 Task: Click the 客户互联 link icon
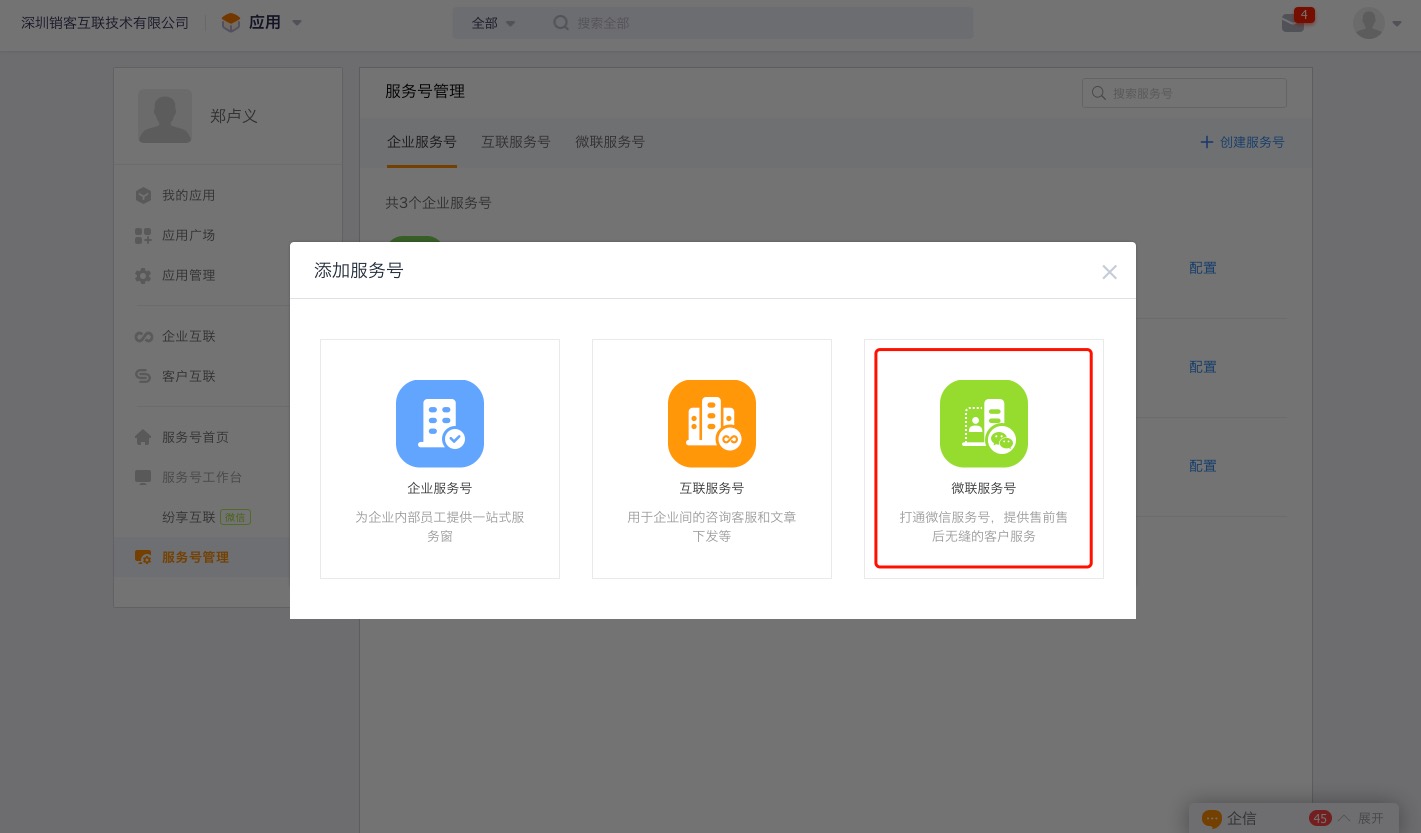(x=143, y=376)
